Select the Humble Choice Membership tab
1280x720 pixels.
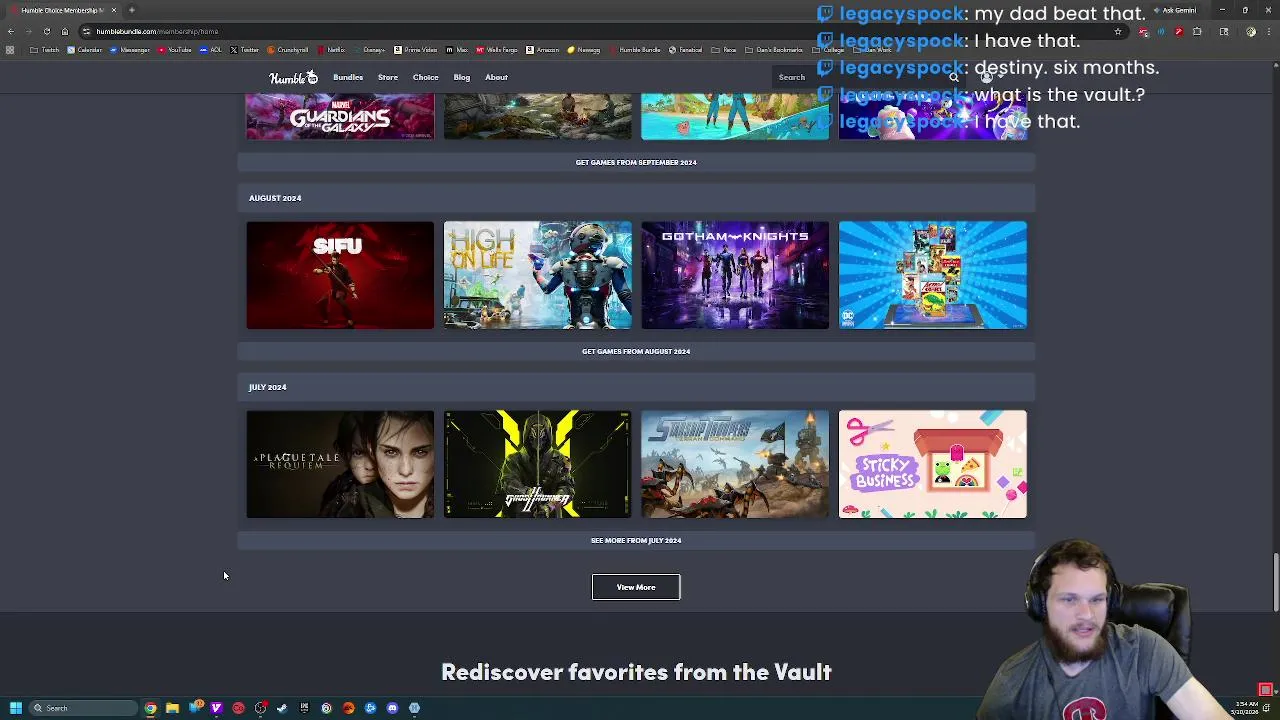coord(64,10)
